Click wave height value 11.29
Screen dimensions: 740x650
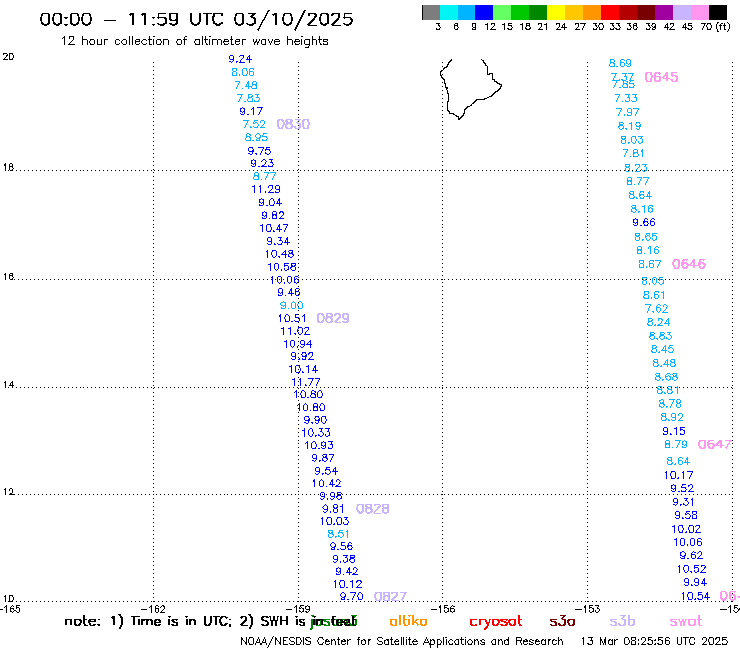(x=266, y=189)
